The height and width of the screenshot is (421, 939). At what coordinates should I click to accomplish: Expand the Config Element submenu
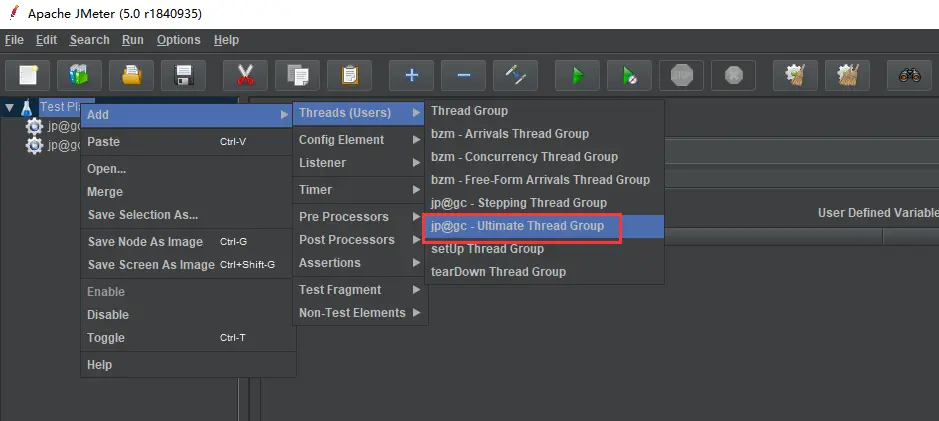(x=360, y=140)
